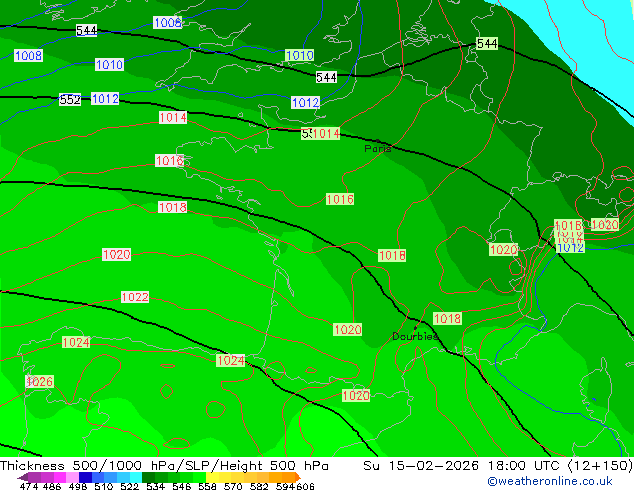Pick the darkest green legend swatch above 534
Image resolution: width=634 pixels, height=490 pixels.
(x=148, y=477)
